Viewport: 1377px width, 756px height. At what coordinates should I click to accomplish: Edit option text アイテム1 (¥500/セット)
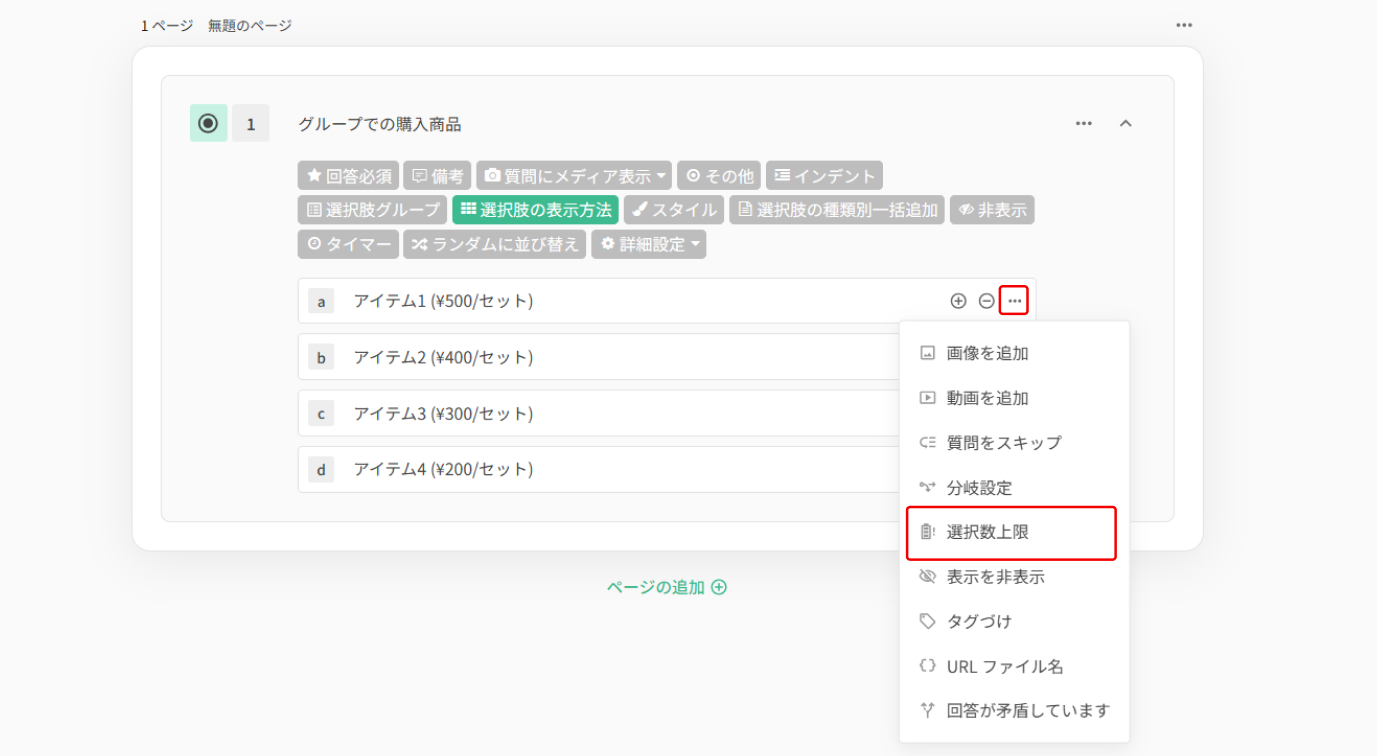tap(443, 301)
